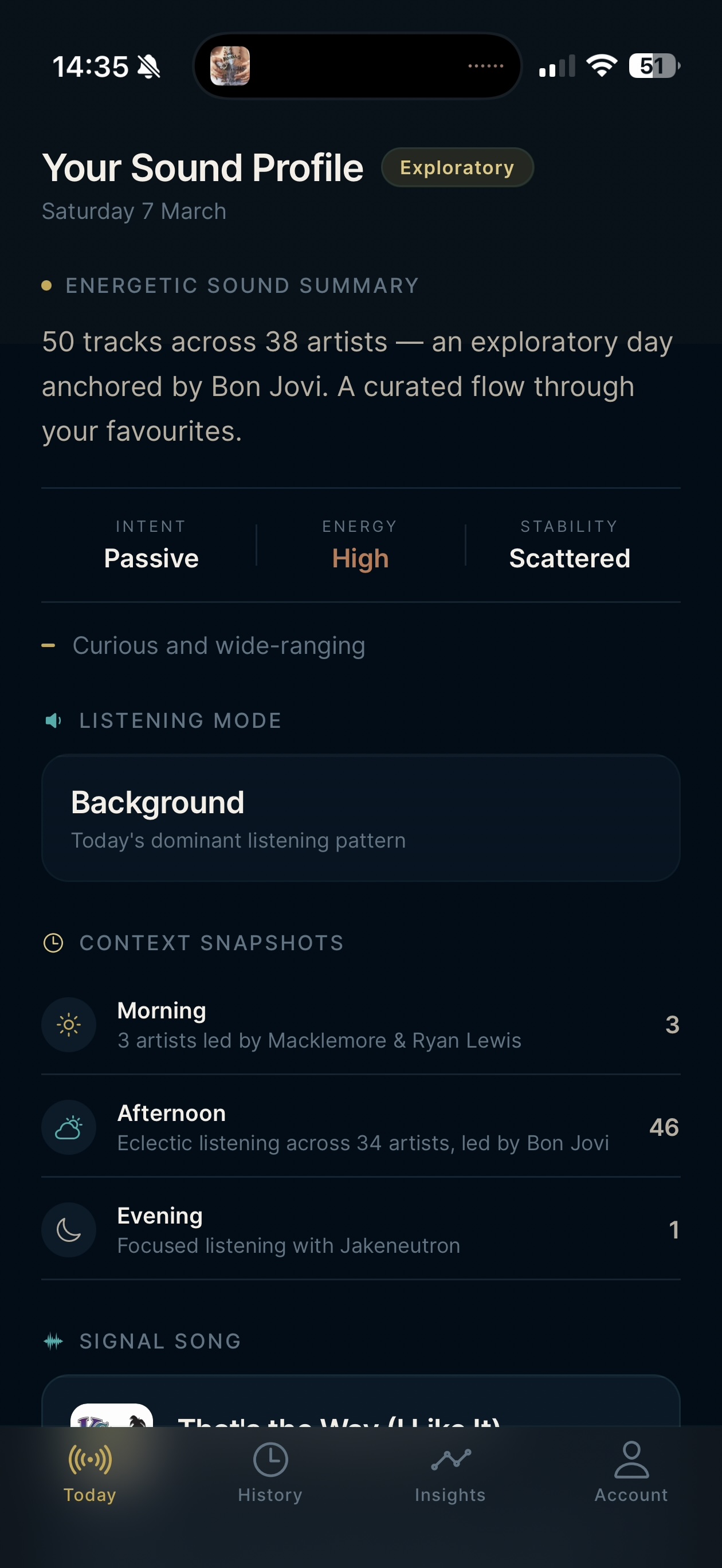Viewport: 722px width, 1568px height.
Task: Click the speaker icon beside Listening Mode
Action: (53, 720)
